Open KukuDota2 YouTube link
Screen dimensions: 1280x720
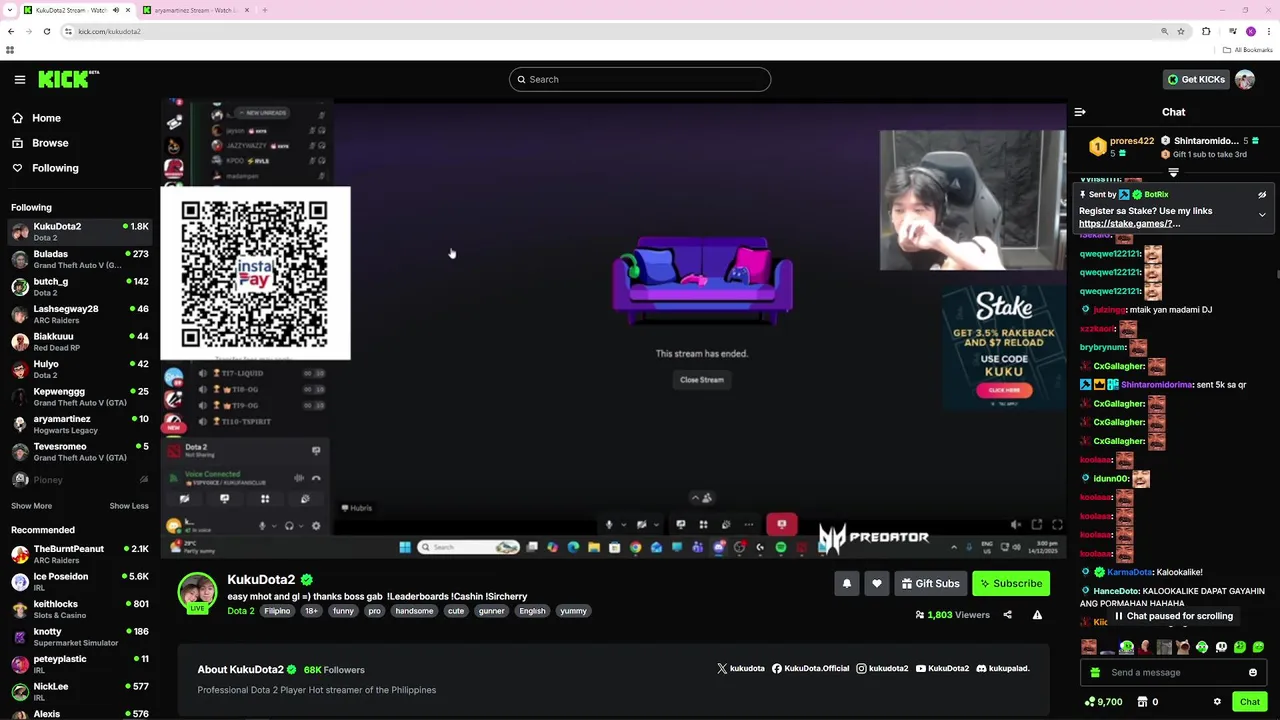pyautogui.click(x=942, y=668)
